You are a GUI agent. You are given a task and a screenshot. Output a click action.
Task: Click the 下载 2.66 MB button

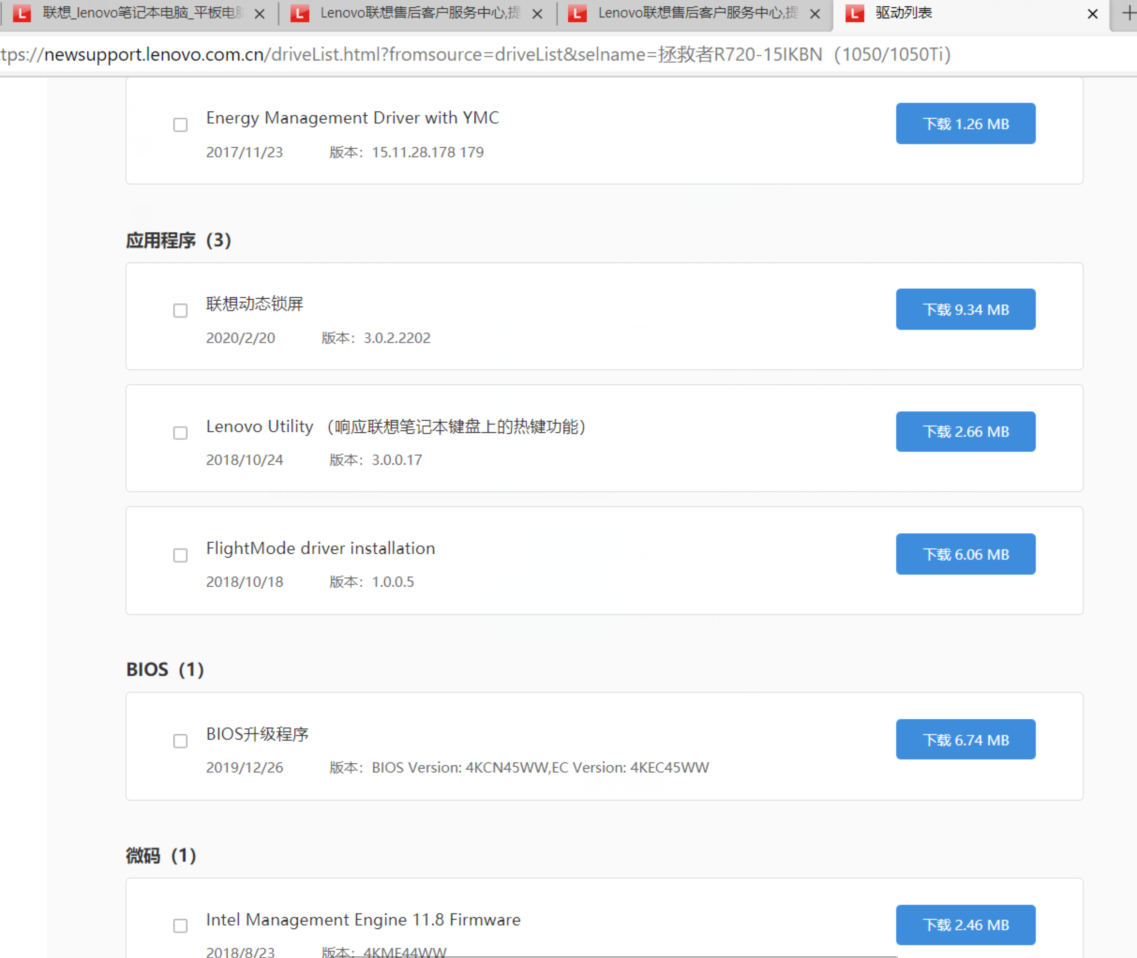(965, 431)
